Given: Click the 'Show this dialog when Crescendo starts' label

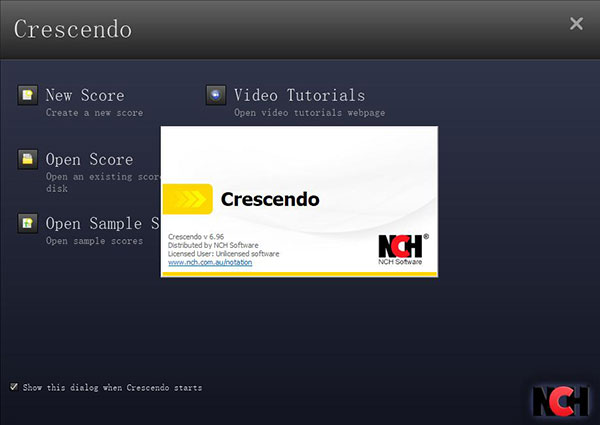Looking at the screenshot, I should click(x=112, y=388).
